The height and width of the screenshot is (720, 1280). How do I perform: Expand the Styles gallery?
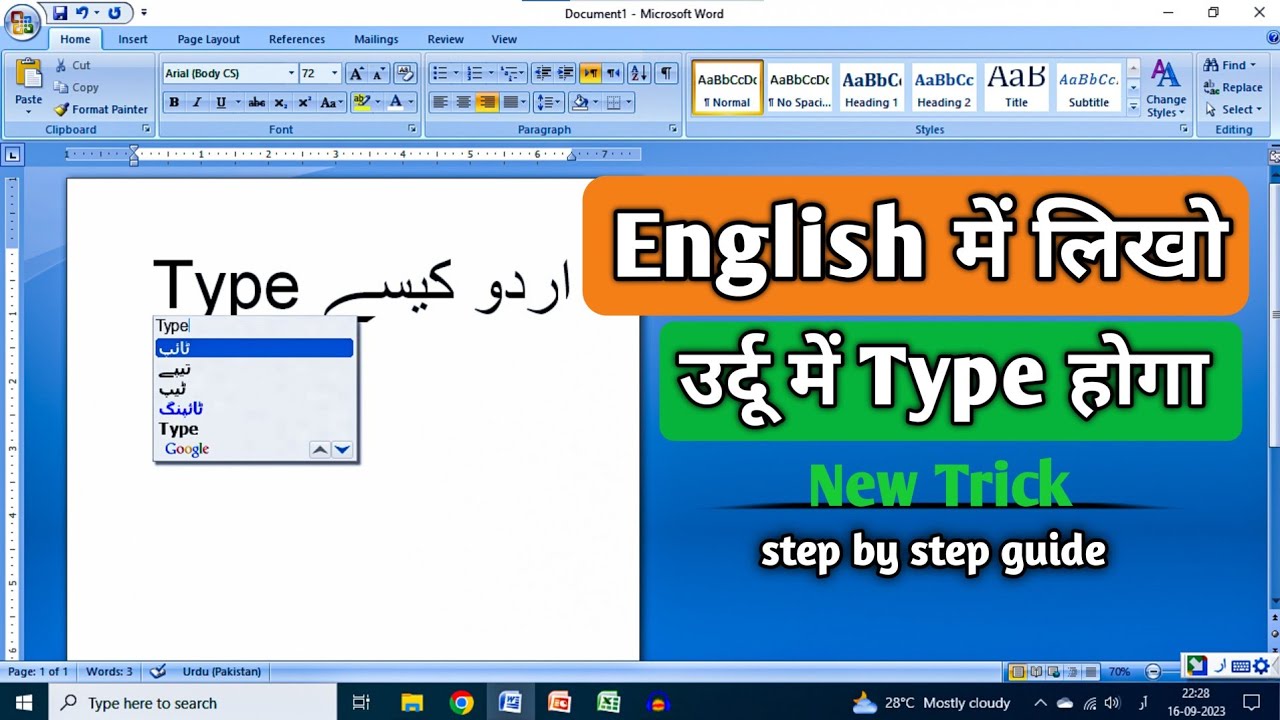point(1133,107)
